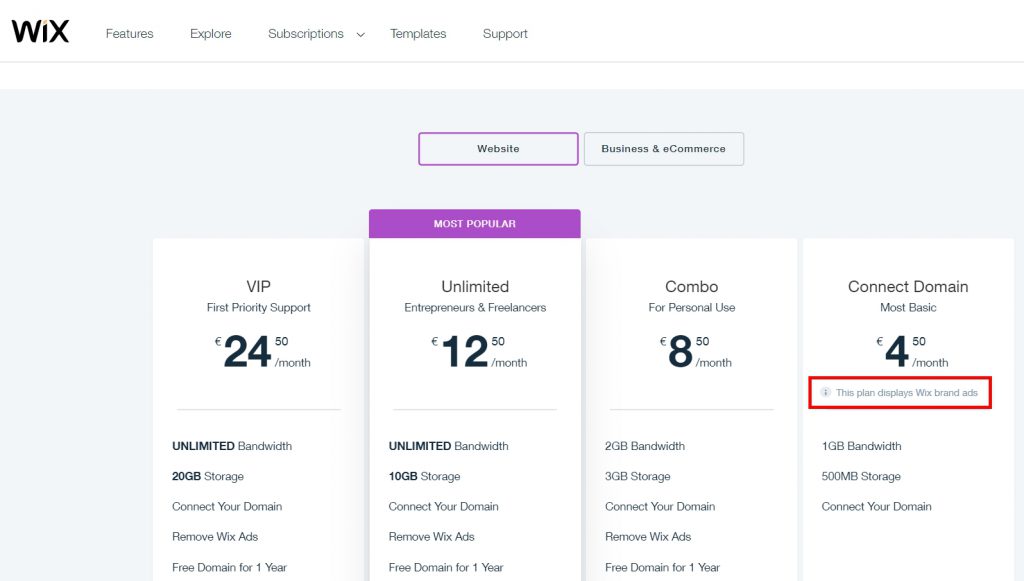Click the Wix logo

point(40,31)
